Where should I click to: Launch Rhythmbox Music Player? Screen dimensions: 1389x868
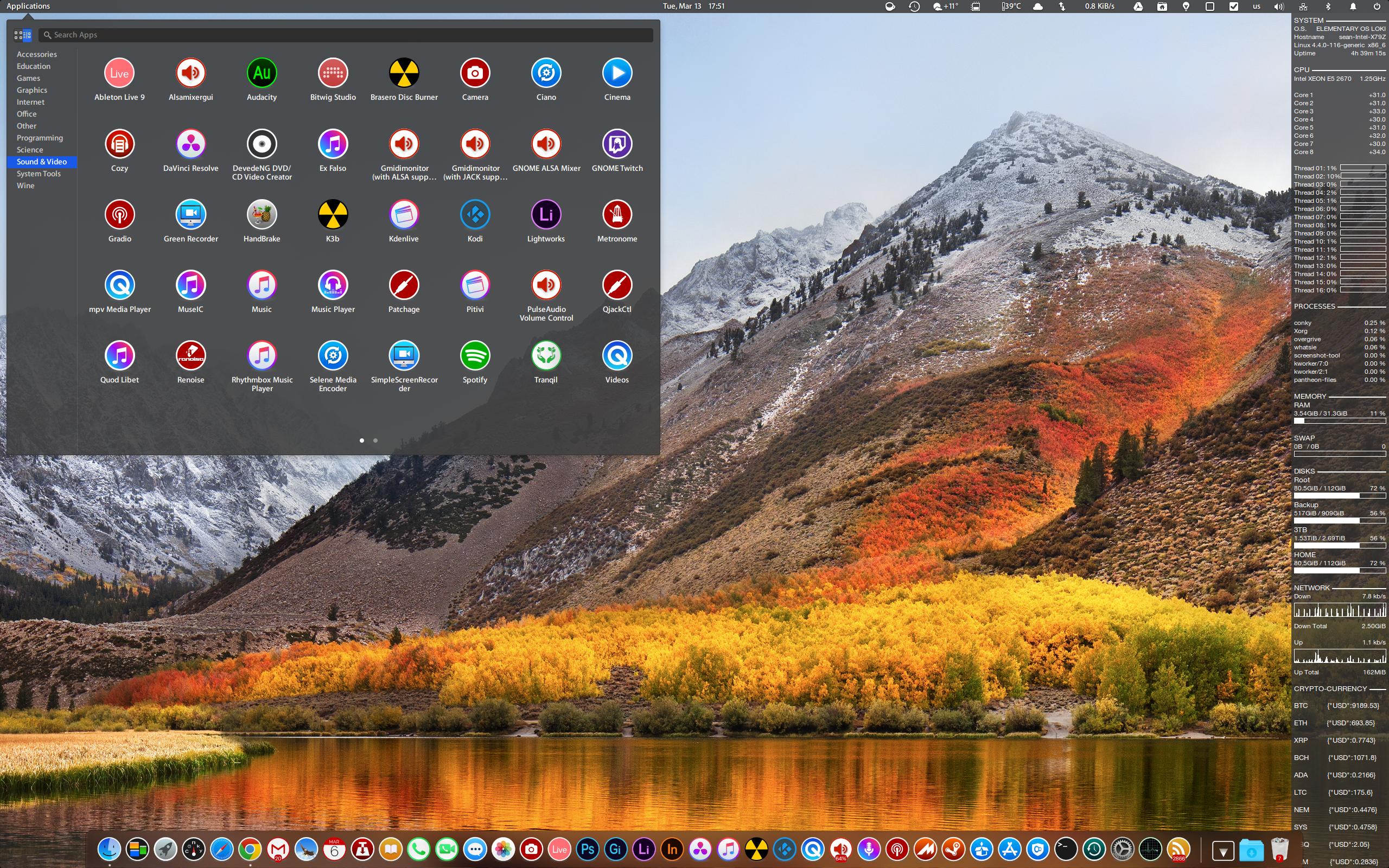coord(262,366)
